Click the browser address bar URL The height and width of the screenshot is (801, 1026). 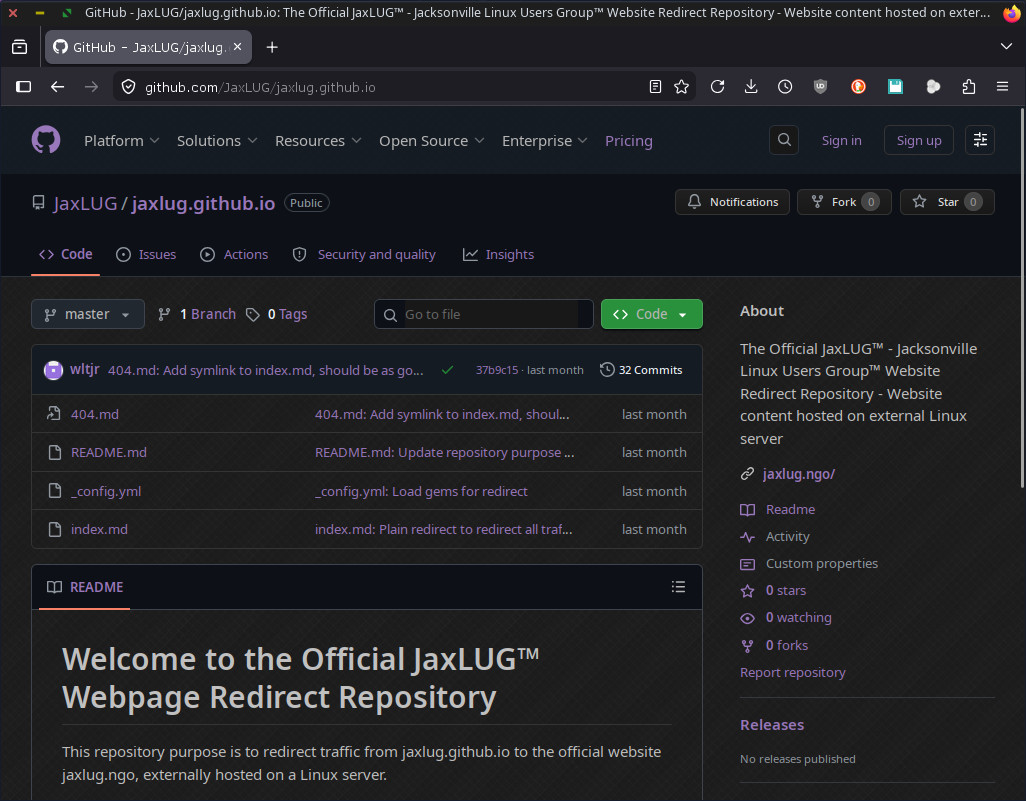point(260,88)
